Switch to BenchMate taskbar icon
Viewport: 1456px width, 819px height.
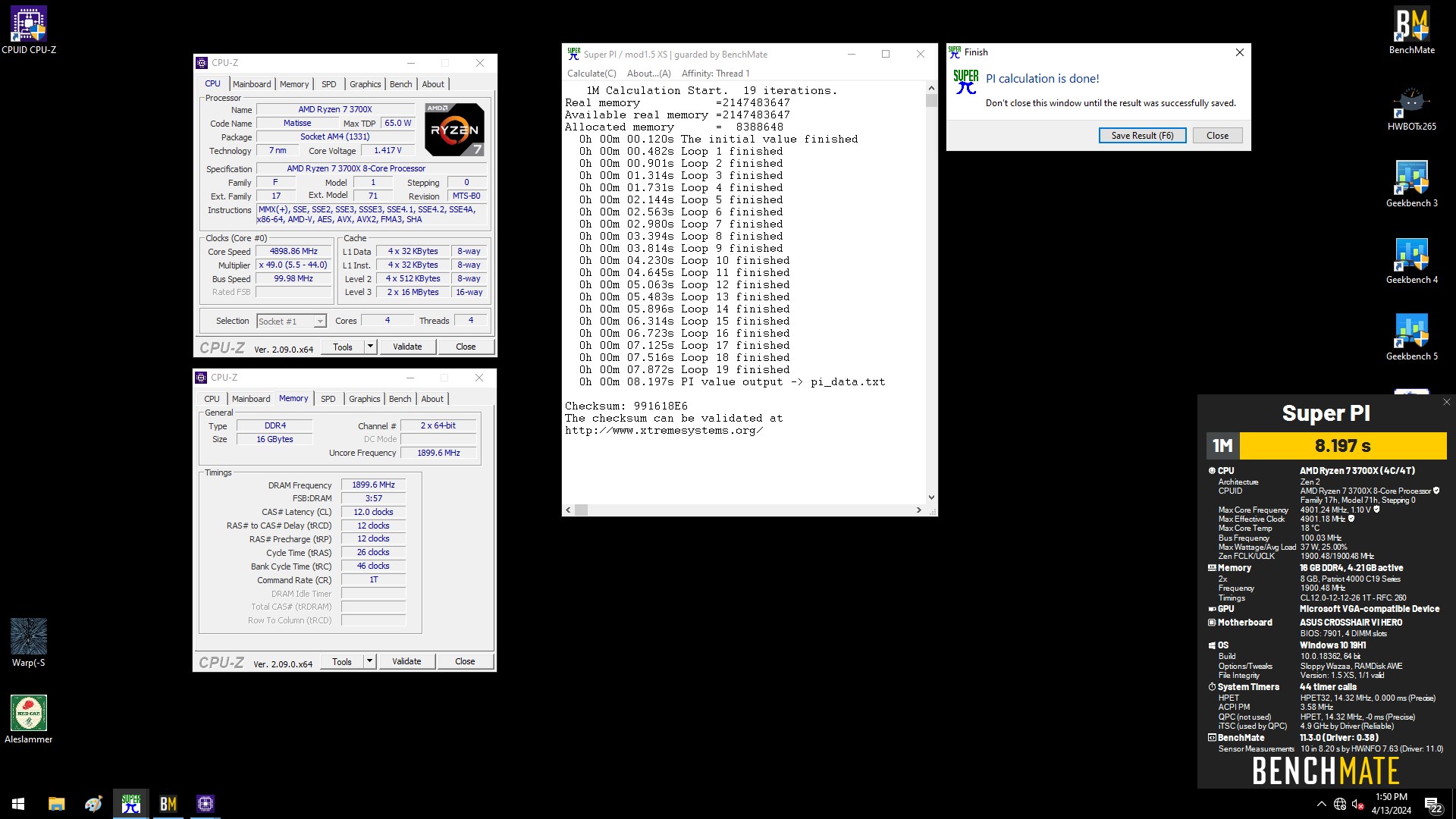168,804
